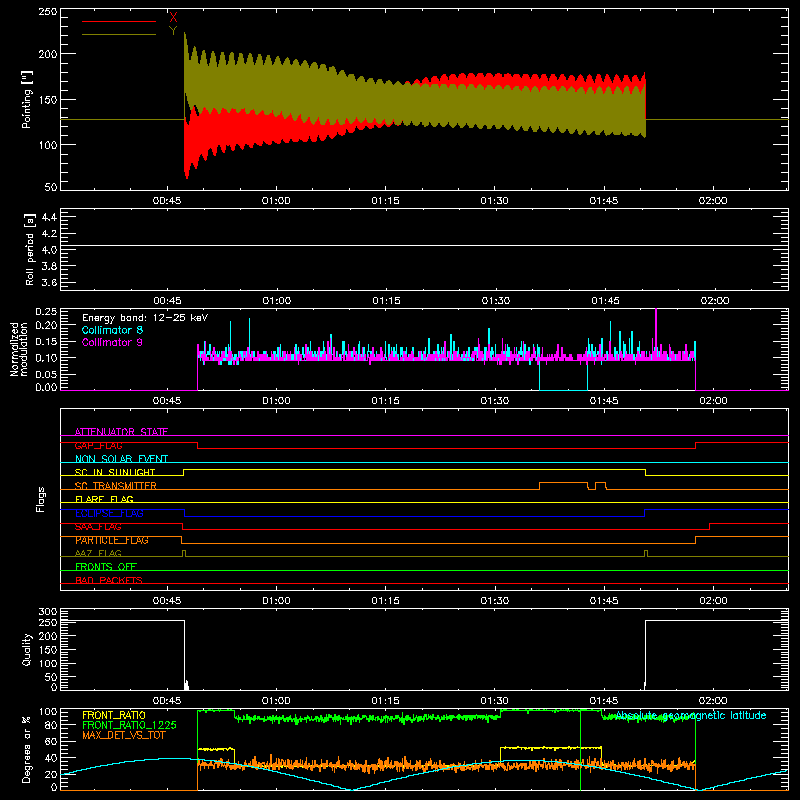Viewport: 800px width, 800px height.
Task: Click the red X legend label
Action: tap(173, 18)
